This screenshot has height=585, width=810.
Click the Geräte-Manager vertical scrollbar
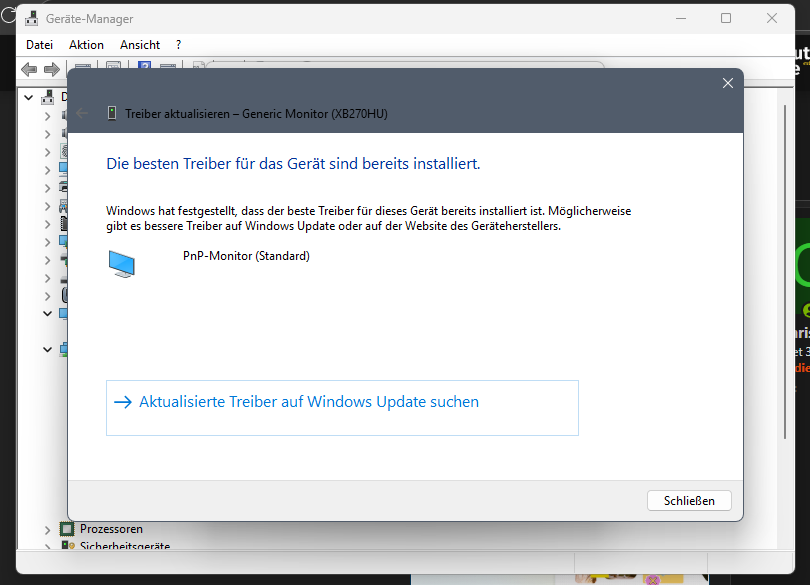(x=785, y=271)
